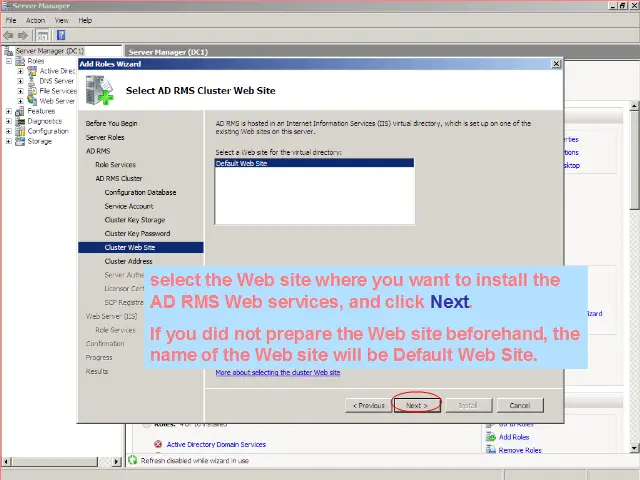
Task: Click the Next button in wizard
Action: (x=417, y=405)
